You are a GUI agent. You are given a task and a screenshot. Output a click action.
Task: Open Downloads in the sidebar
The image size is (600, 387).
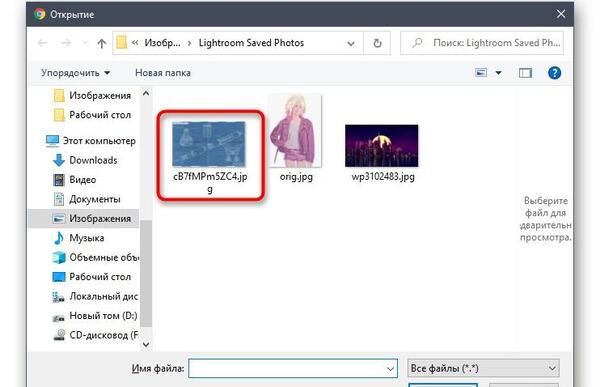coord(86,160)
